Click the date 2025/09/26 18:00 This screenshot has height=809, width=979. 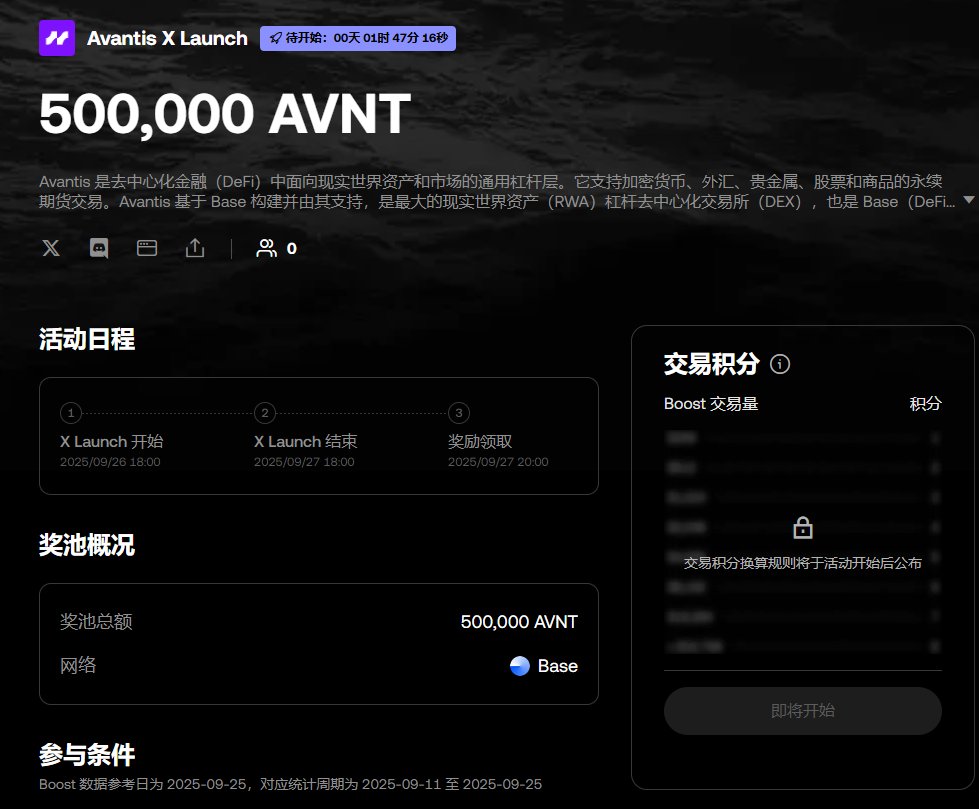[111, 462]
